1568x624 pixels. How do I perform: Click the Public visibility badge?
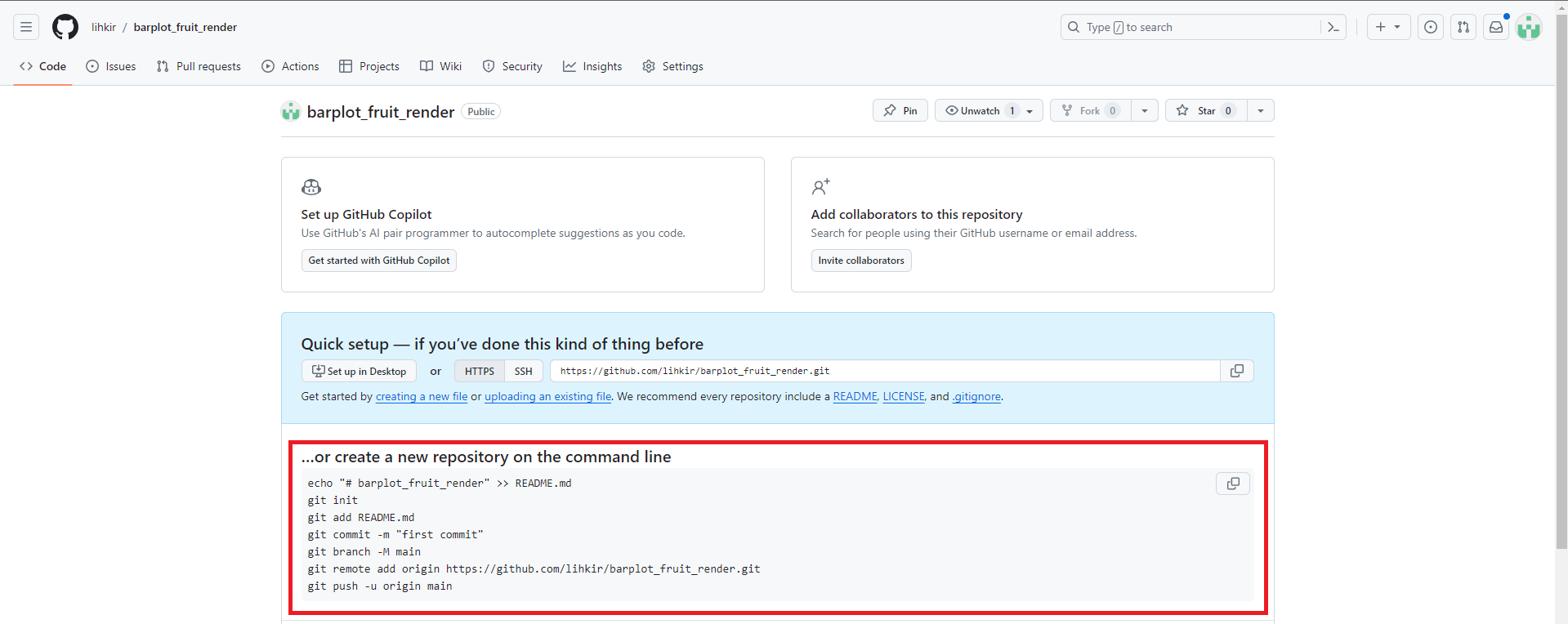tap(481, 111)
